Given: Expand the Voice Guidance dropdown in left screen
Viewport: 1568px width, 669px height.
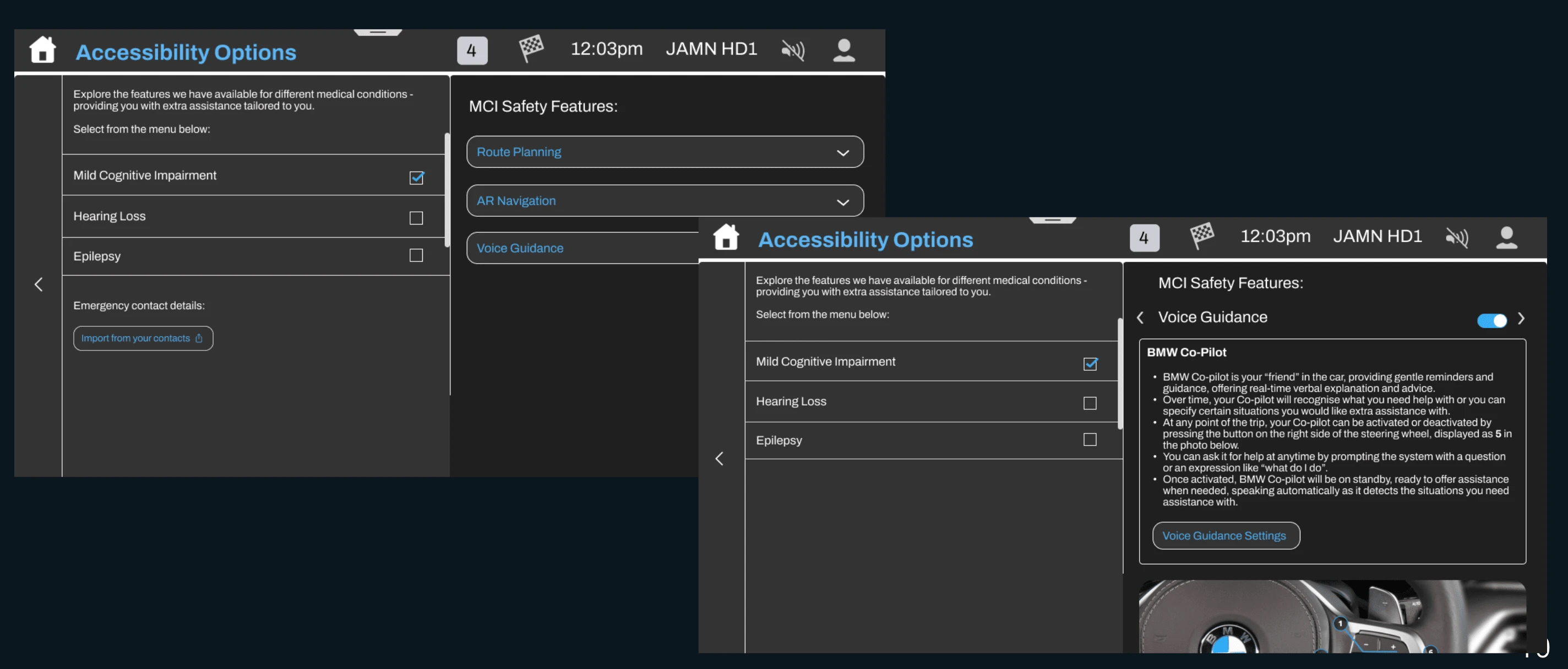Looking at the screenshot, I should [x=582, y=248].
